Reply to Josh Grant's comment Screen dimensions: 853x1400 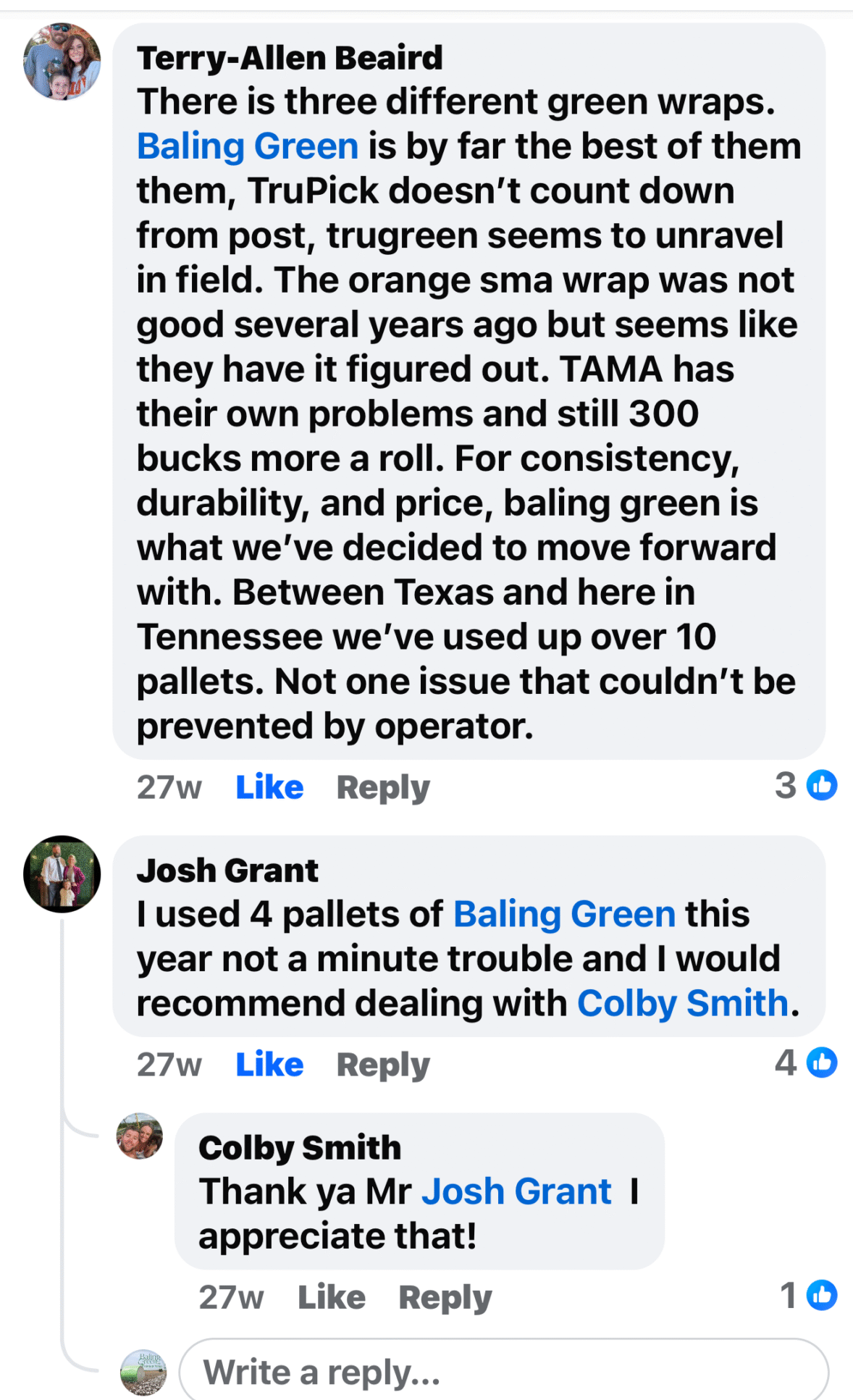pos(383,1065)
